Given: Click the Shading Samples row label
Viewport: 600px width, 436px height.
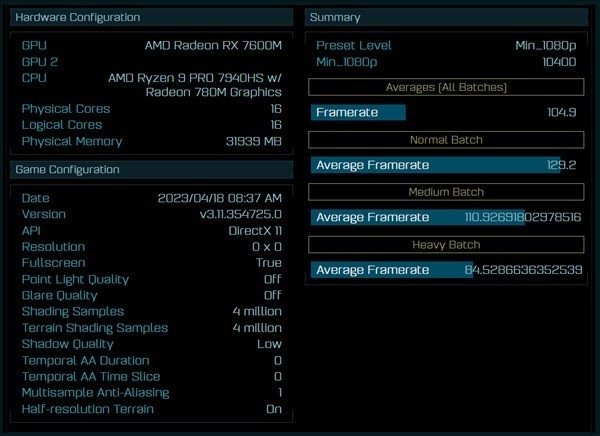Looking at the screenshot, I should pos(73,312).
